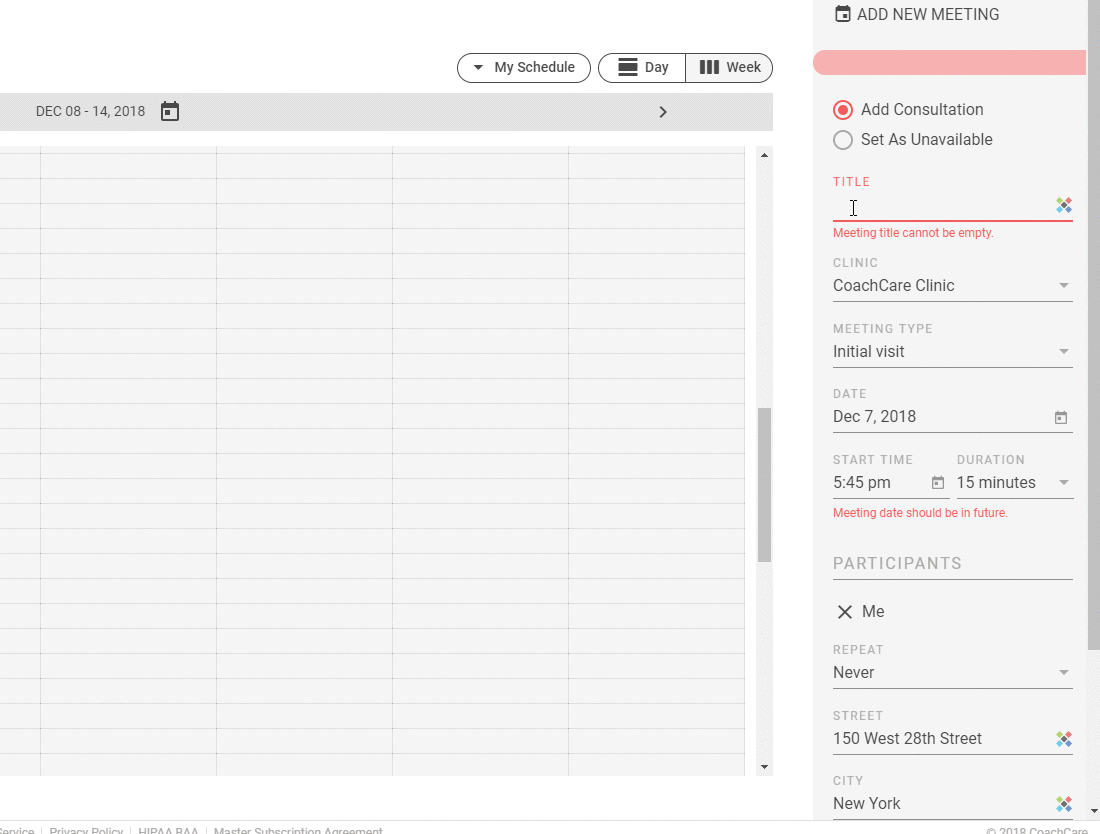Remove participant Me with X icon
The width and height of the screenshot is (1100, 834).
845,612
